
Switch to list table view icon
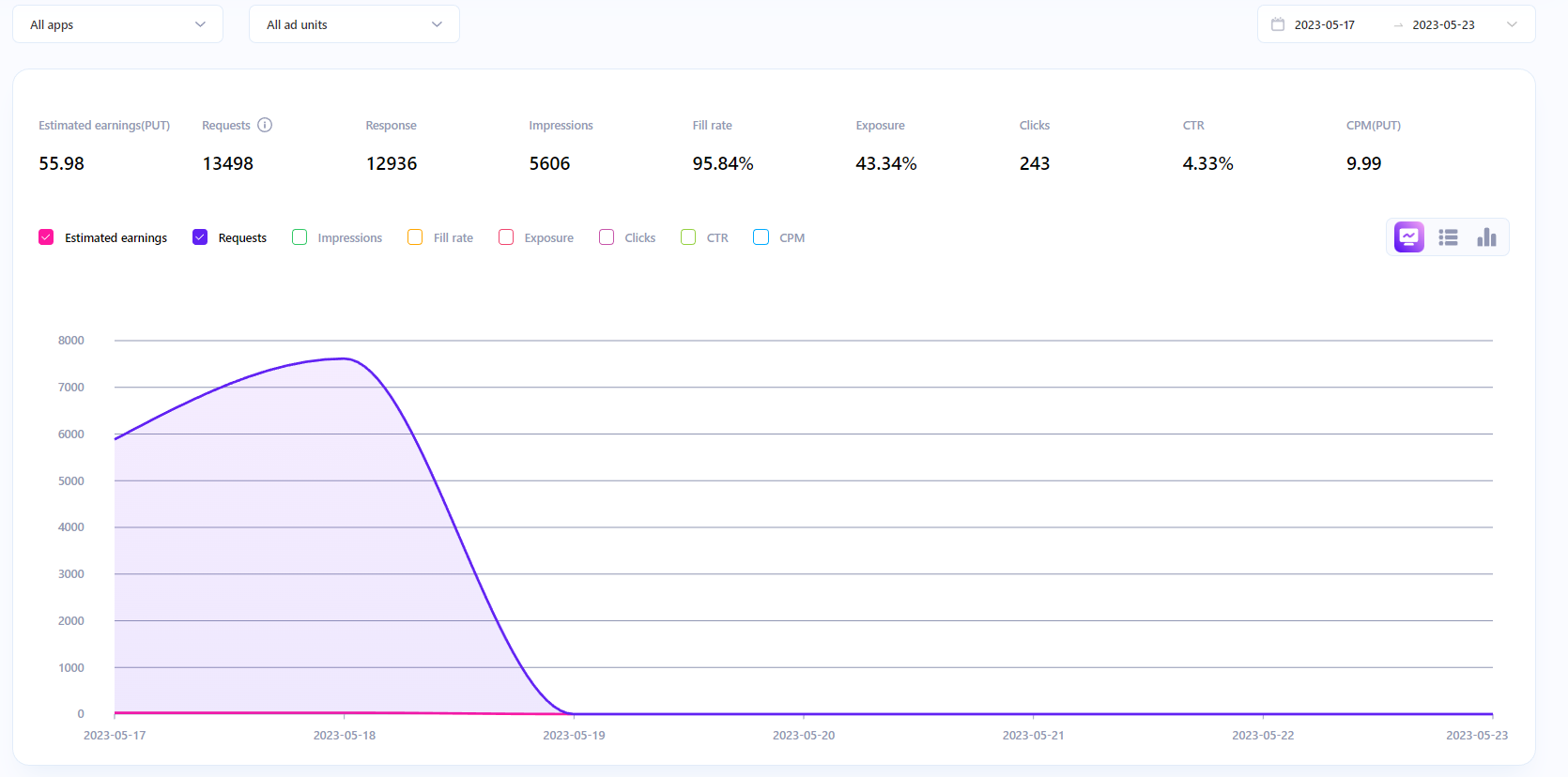point(1448,237)
